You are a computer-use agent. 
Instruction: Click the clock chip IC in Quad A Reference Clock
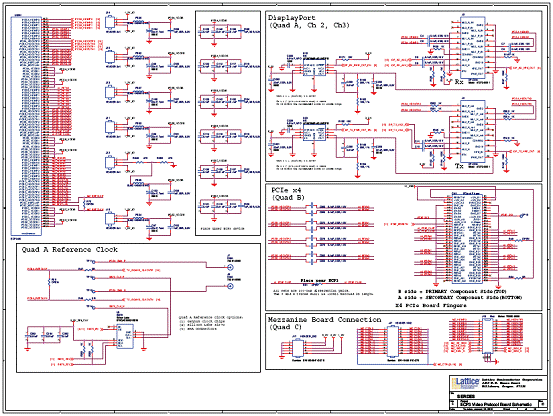coord(125,337)
